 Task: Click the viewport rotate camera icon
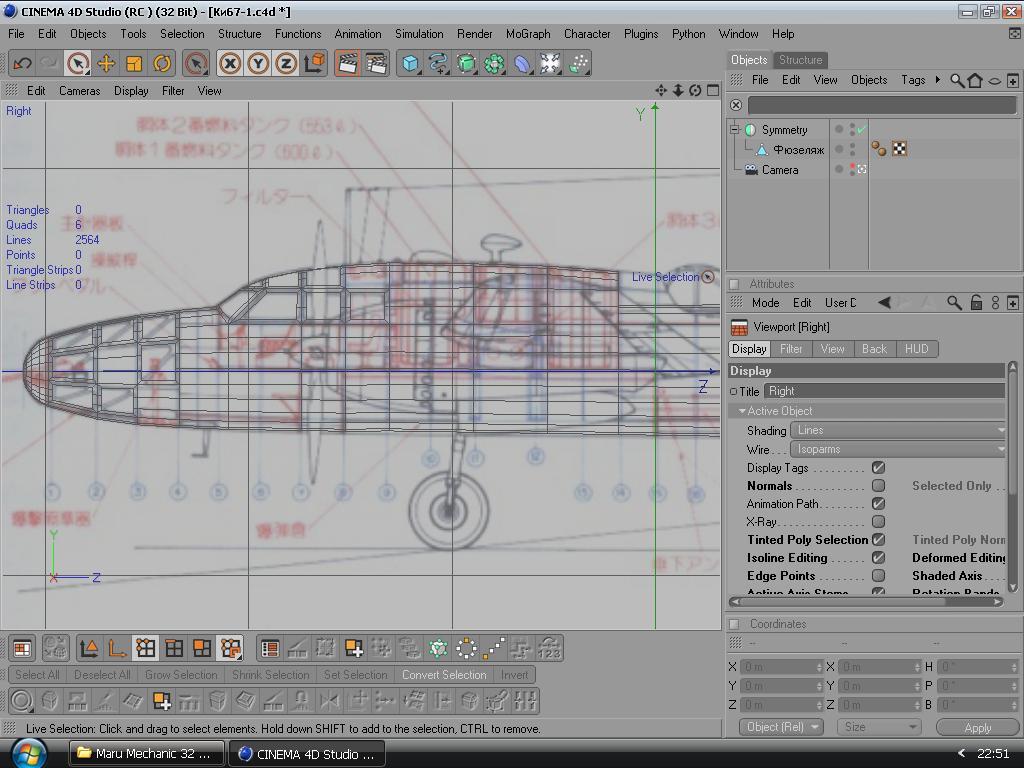tap(696, 91)
